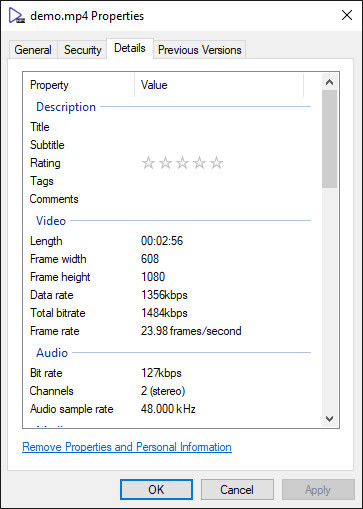Click the Property column header
The height and width of the screenshot is (509, 363).
click(79, 85)
